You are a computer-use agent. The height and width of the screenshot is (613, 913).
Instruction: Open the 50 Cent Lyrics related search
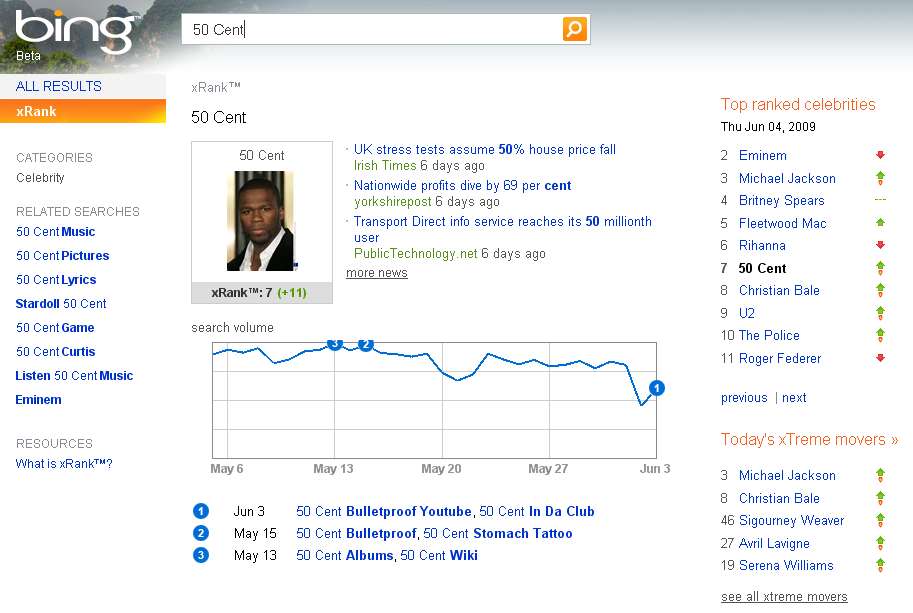point(56,280)
